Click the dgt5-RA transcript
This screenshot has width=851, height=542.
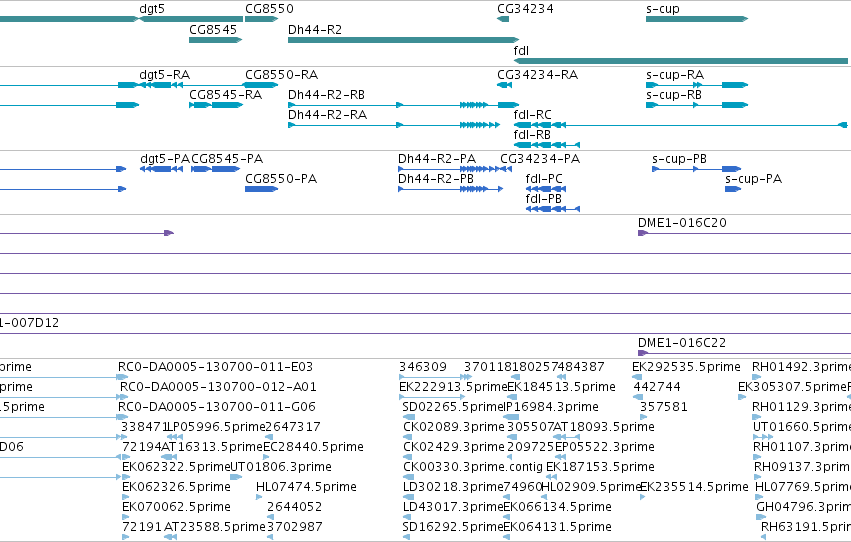click(x=161, y=85)
